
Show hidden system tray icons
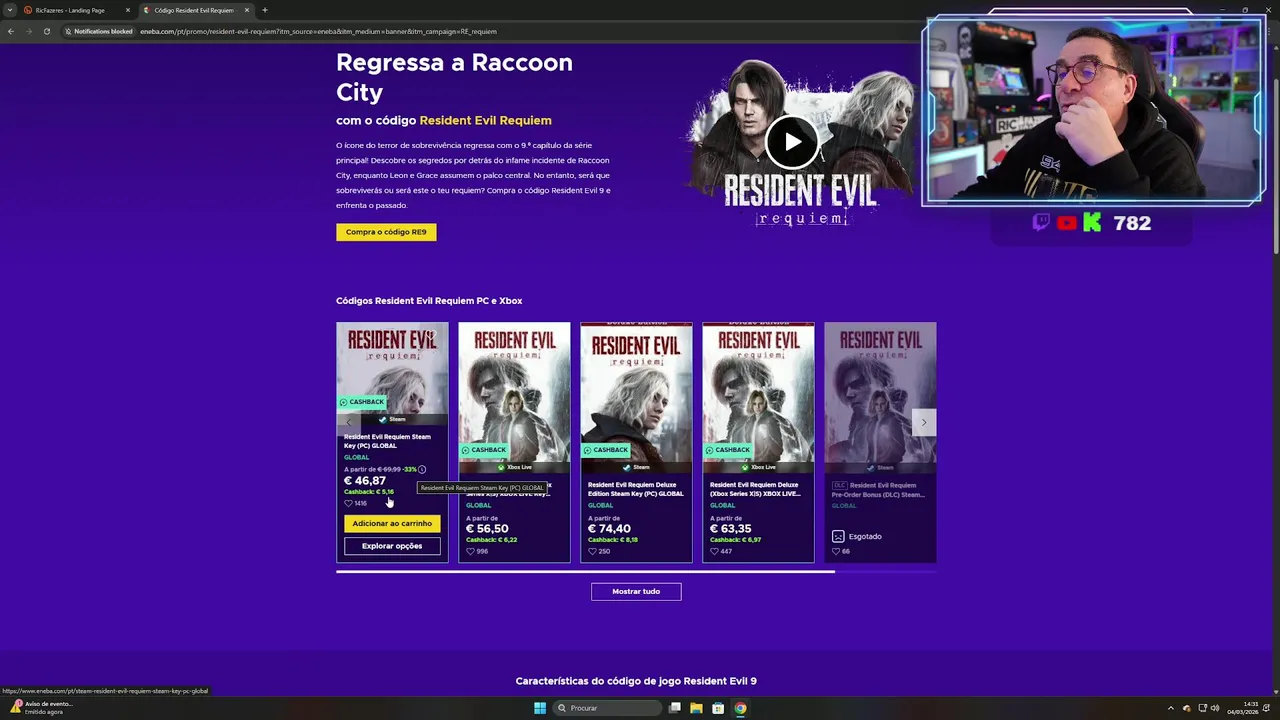[x=1171, y=708]
